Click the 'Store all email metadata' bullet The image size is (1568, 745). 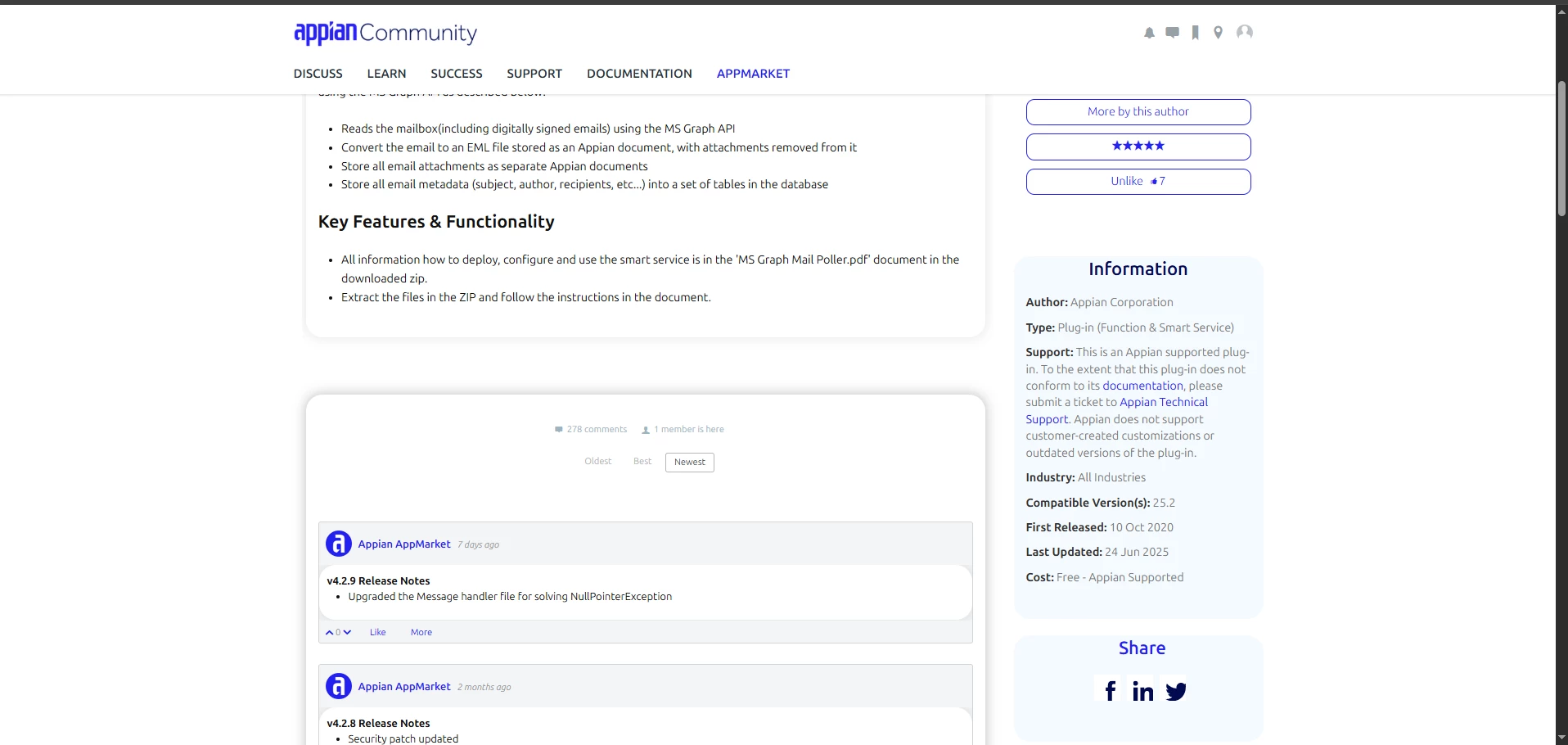click(x=584, y=185)
